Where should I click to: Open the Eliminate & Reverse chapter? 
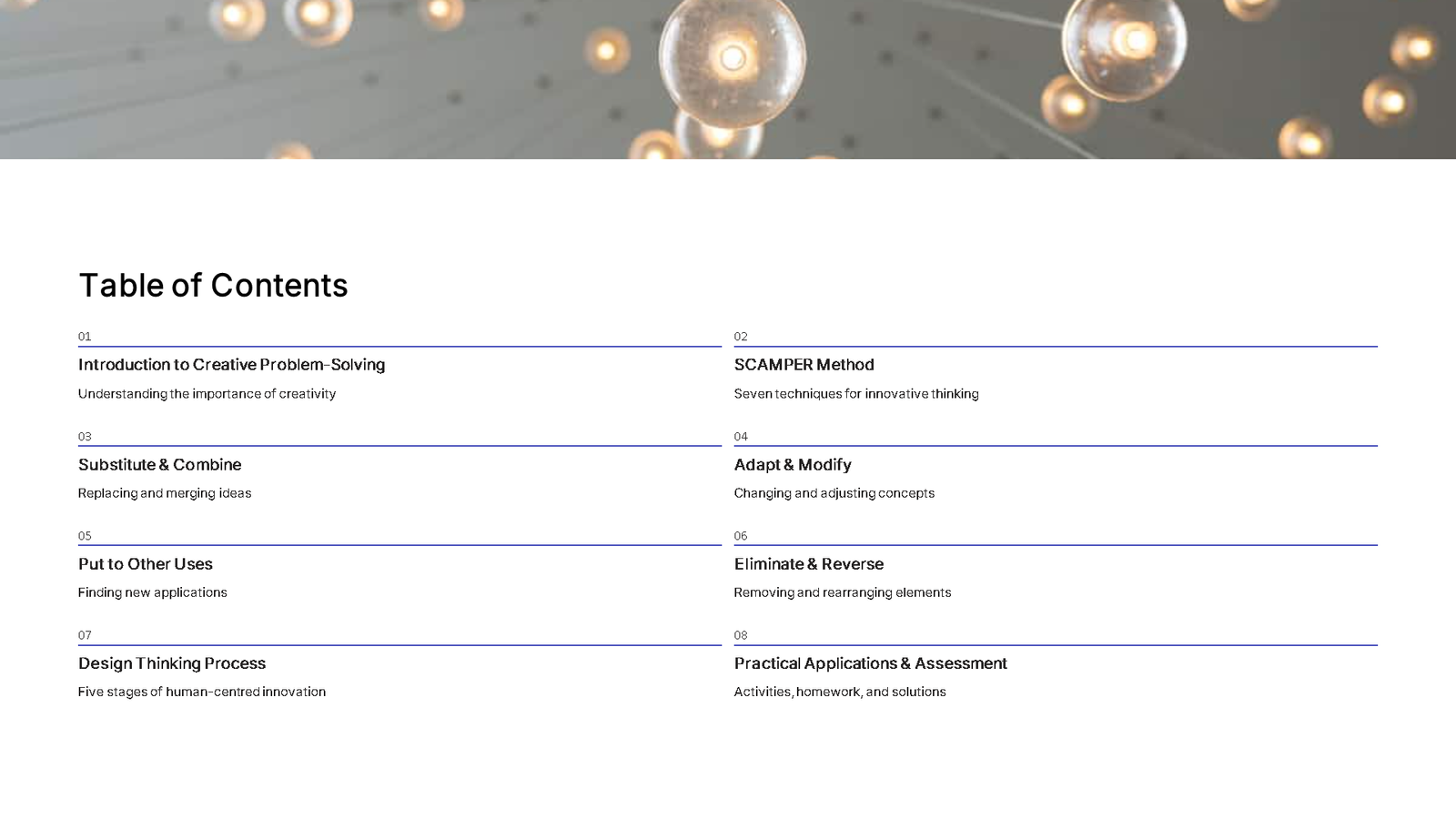[x=809, y=563]
